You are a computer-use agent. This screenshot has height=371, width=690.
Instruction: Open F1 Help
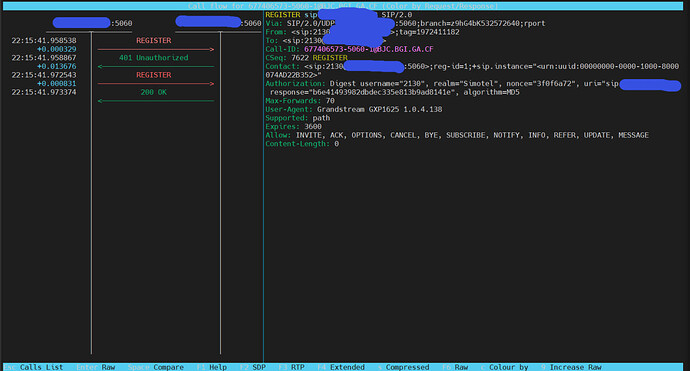click(x=212, y=367)
